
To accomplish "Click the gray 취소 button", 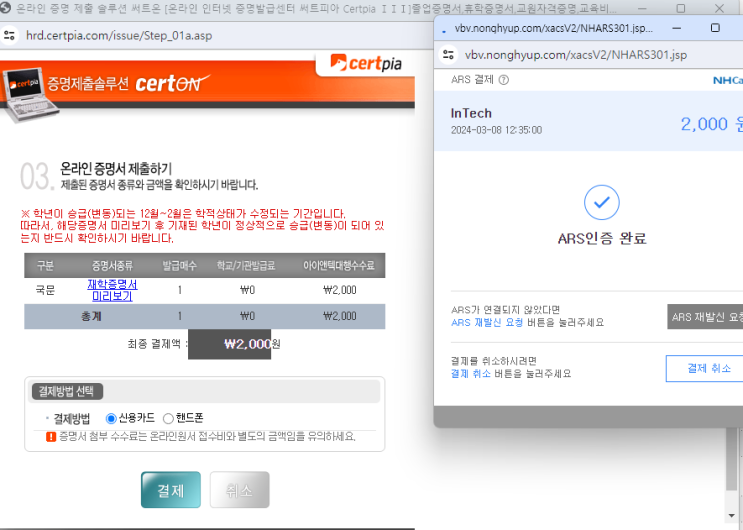I will pos(240,490).
